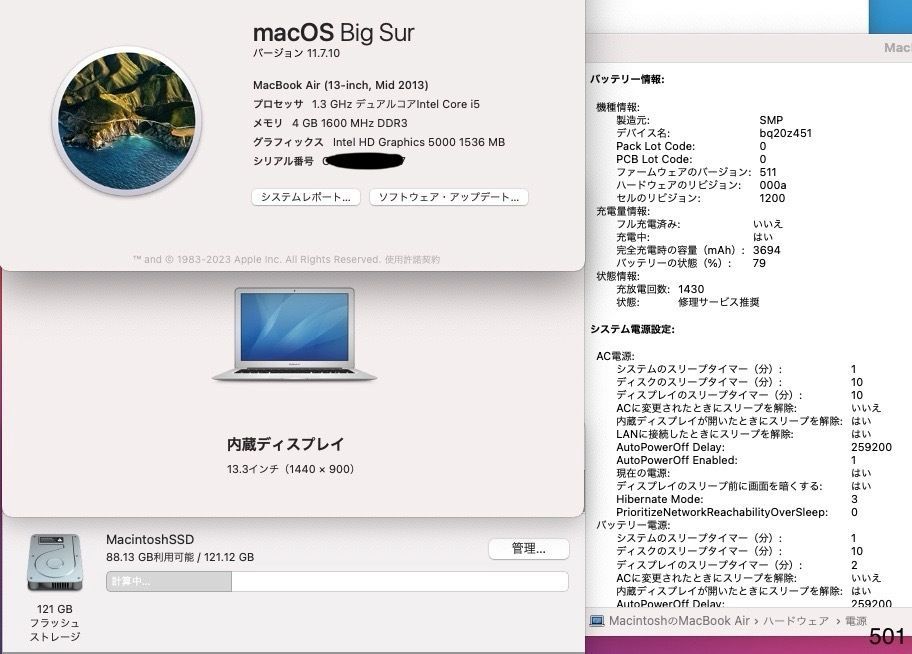
Task: Select the デバイス名 value bq20z451
Action: point(785,133)
